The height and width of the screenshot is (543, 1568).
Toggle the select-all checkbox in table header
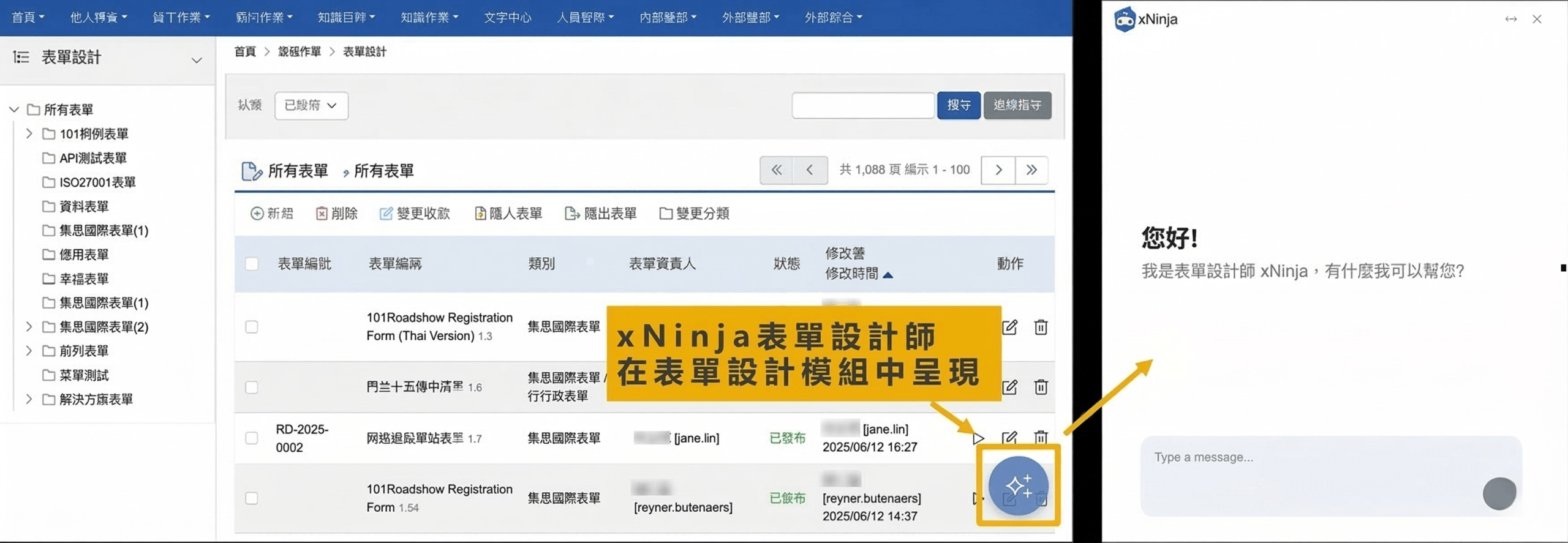[x=252, y=264]
